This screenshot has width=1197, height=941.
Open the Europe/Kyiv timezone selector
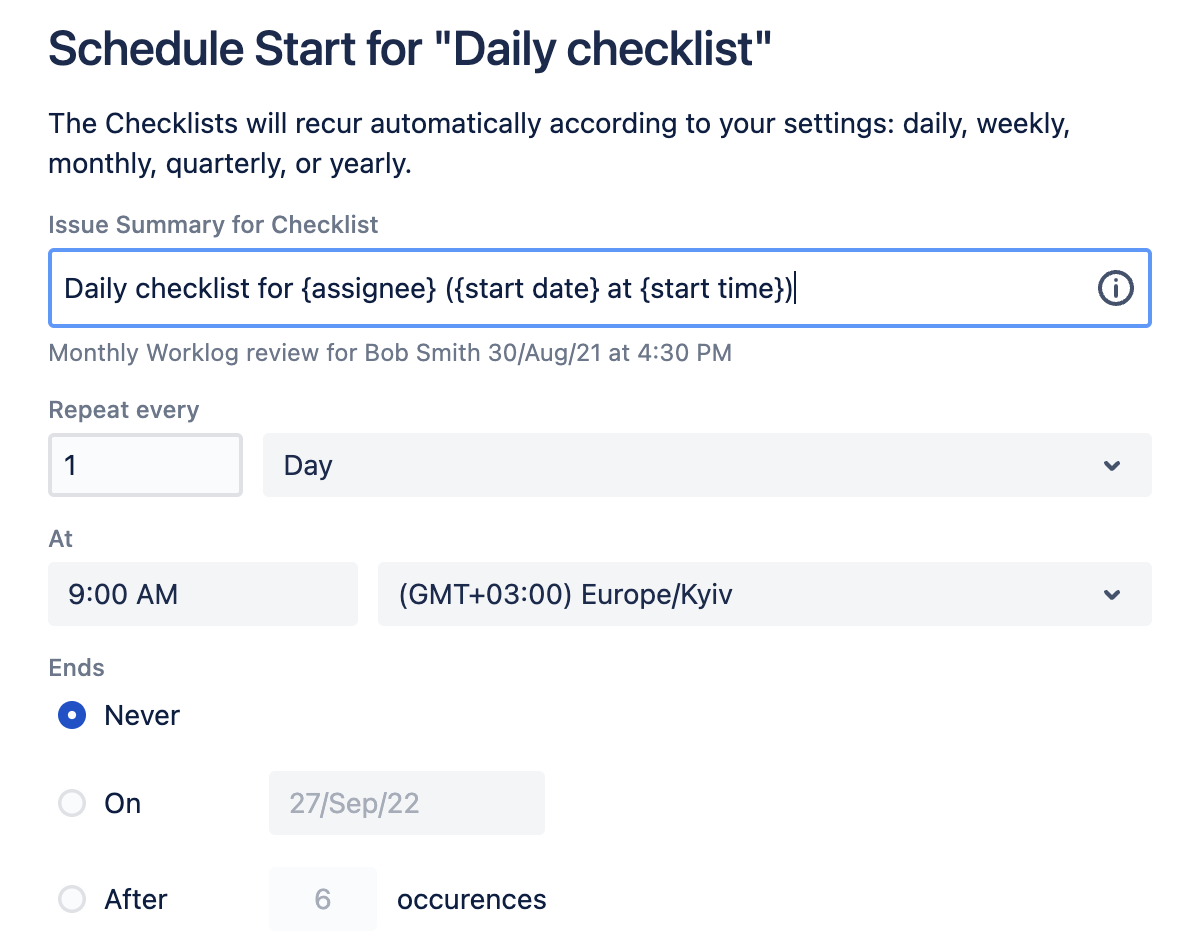click(x=700, y=594)
